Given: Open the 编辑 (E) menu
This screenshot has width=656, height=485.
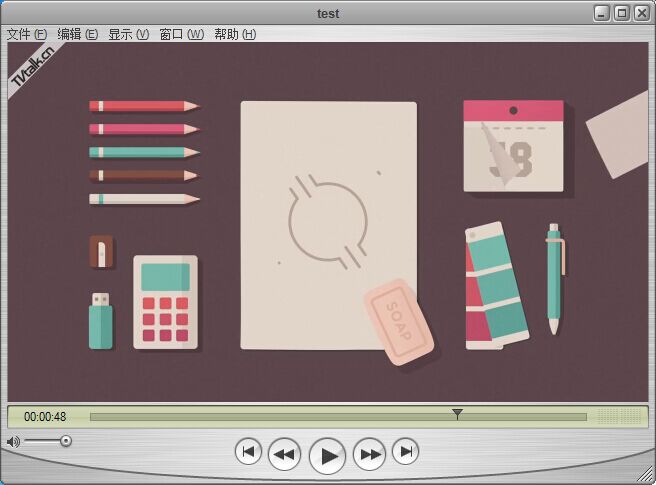Looking at the screenshot, I should point(77,34).
